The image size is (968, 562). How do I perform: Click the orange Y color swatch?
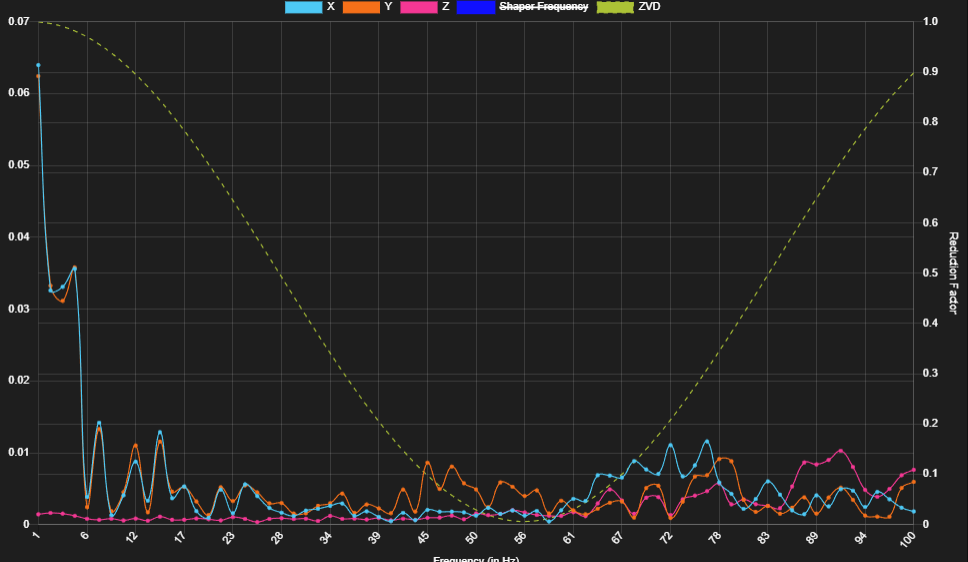coord(361,7)
